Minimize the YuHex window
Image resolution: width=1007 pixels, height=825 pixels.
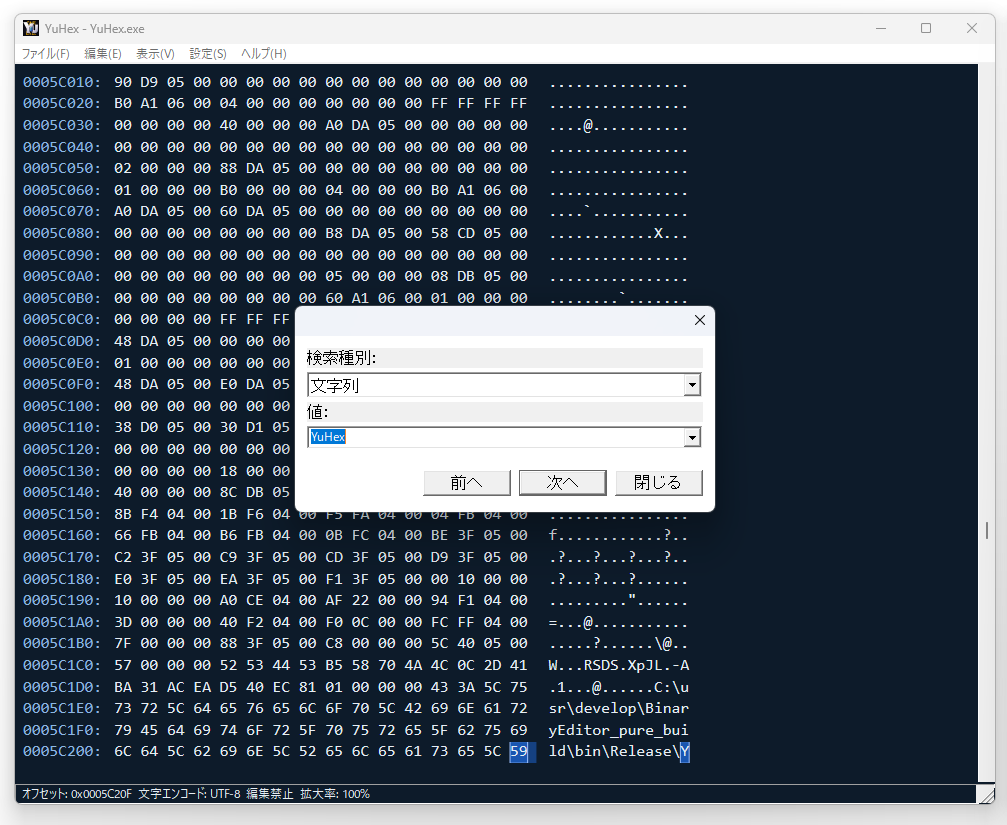tap(881, 28)
